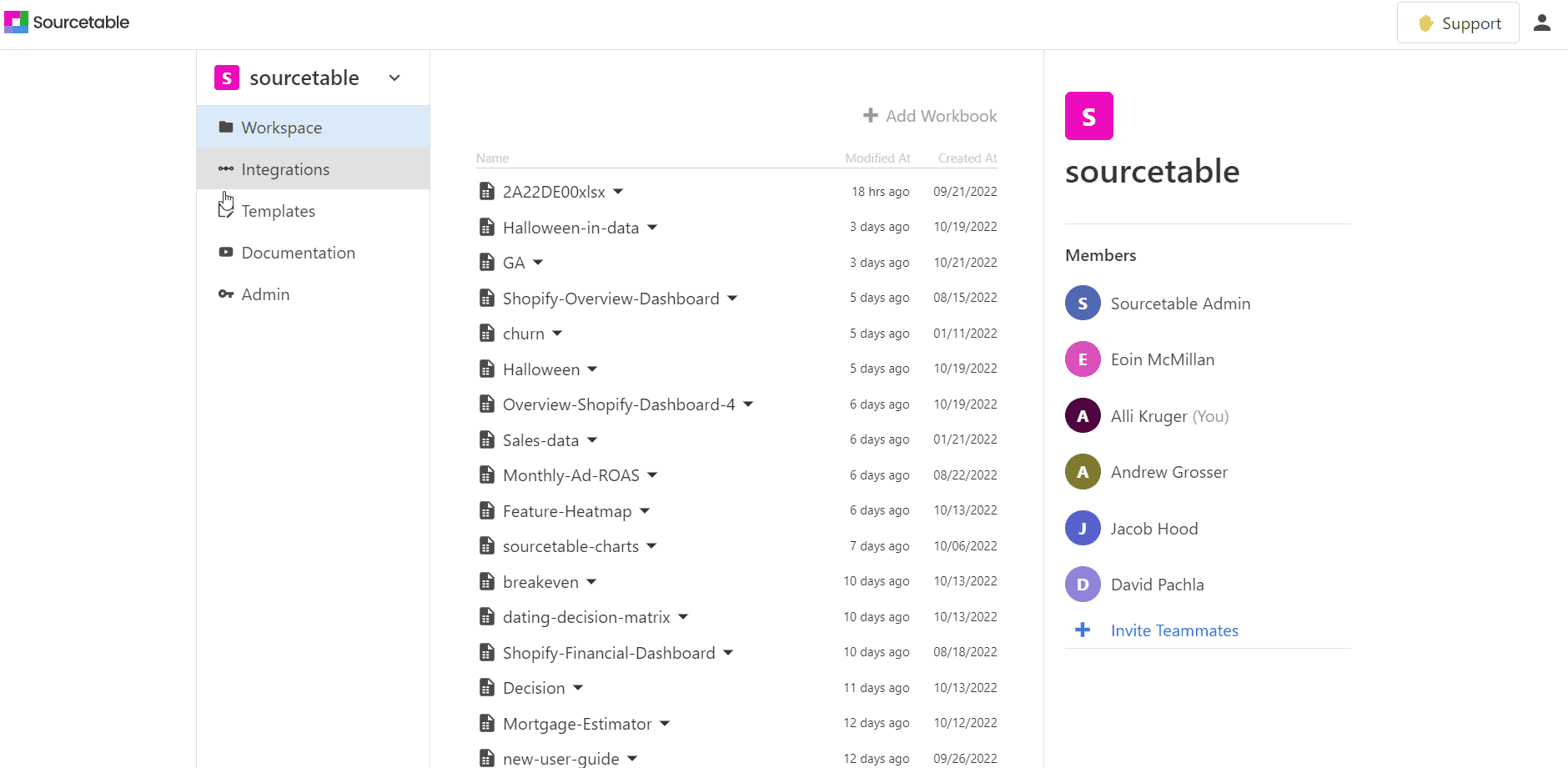Image resolution: width=1568 pixels, height=768 pixels.
Task: Open Admin in the sidebar
Action: (314, 294)
